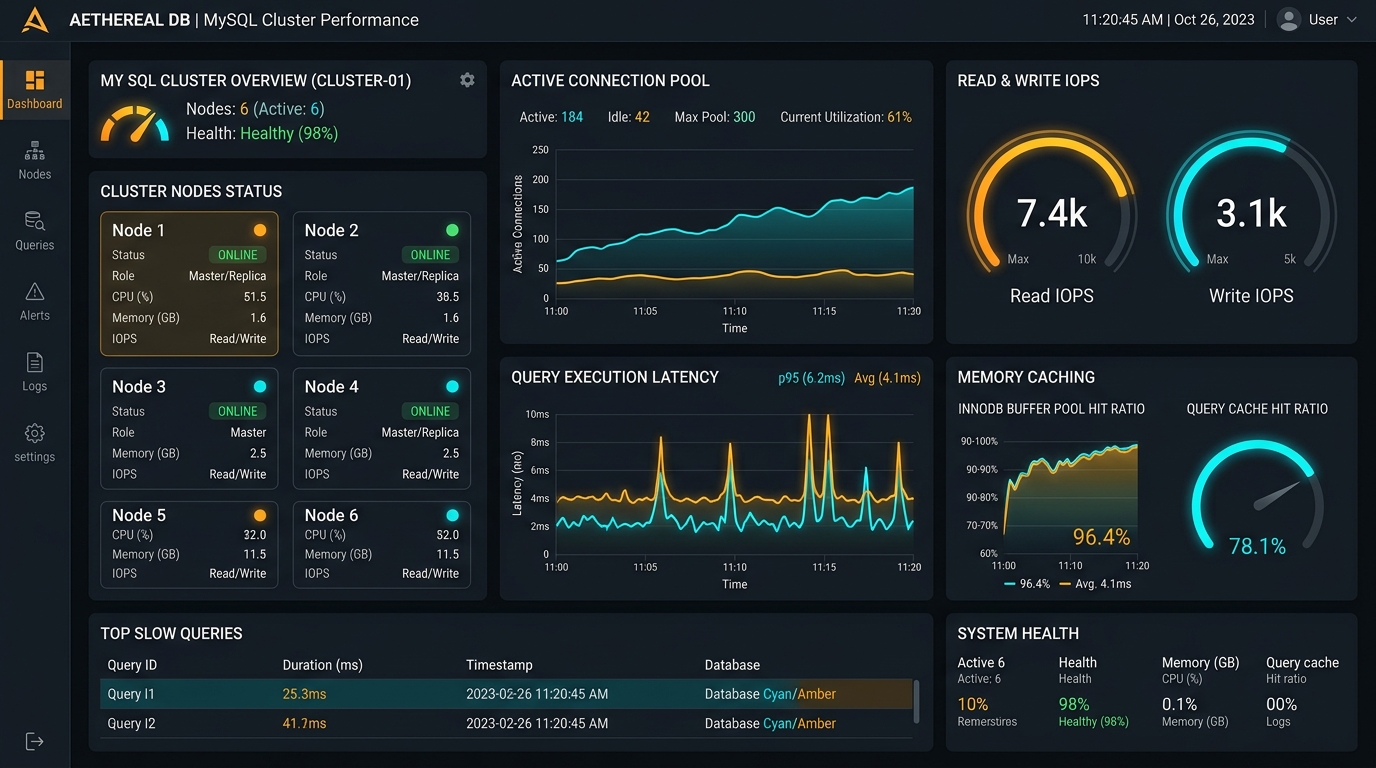Click System Health 98% value

click(x=1074, y=704)
